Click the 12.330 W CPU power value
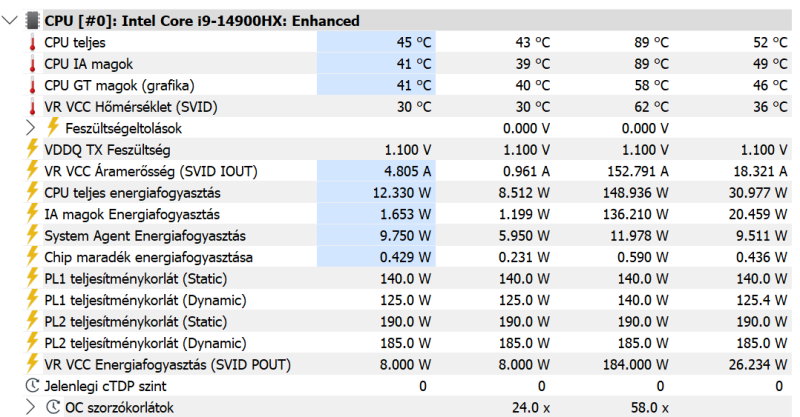 coord(402,192)
